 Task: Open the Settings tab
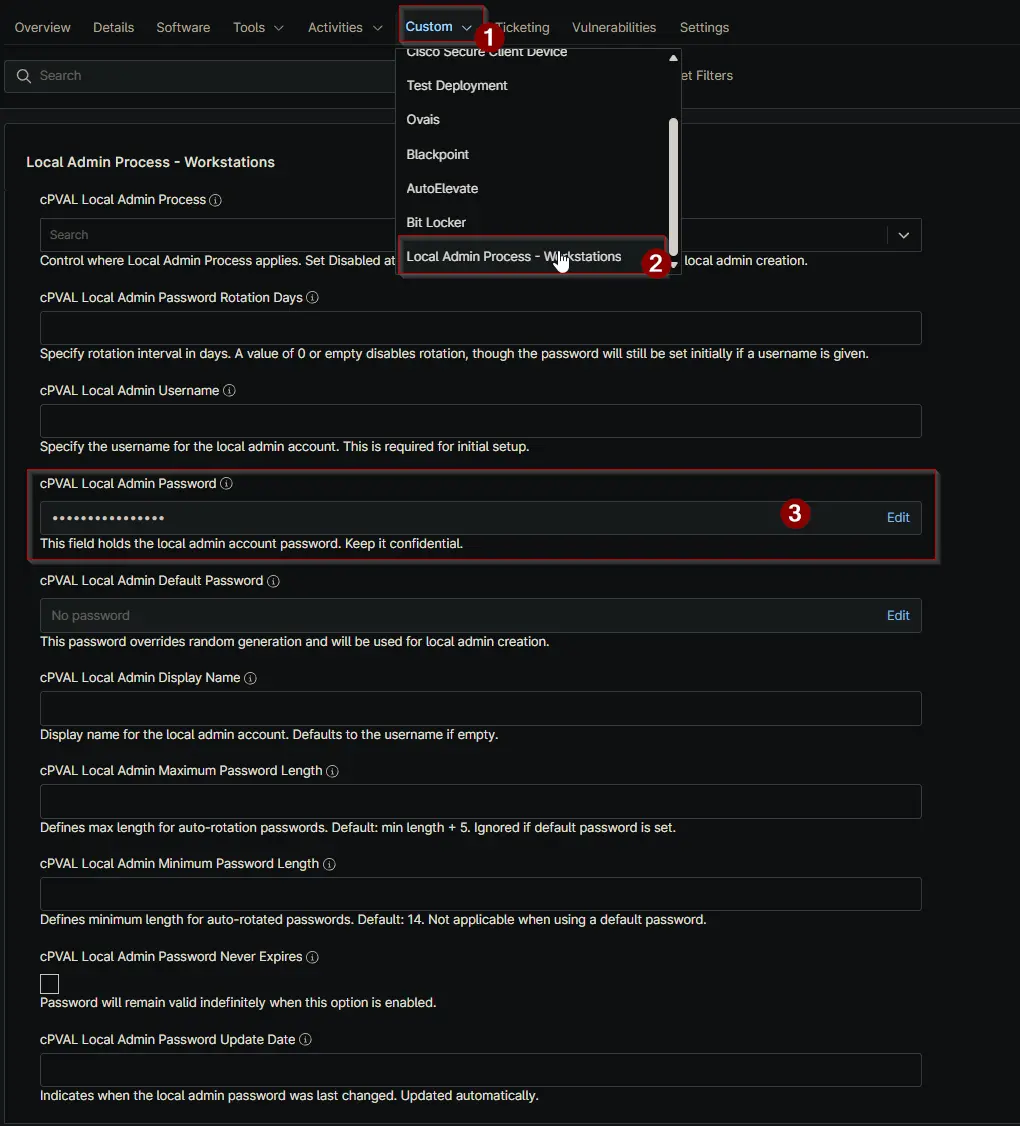pyautogui.click(x=704, y=27)
